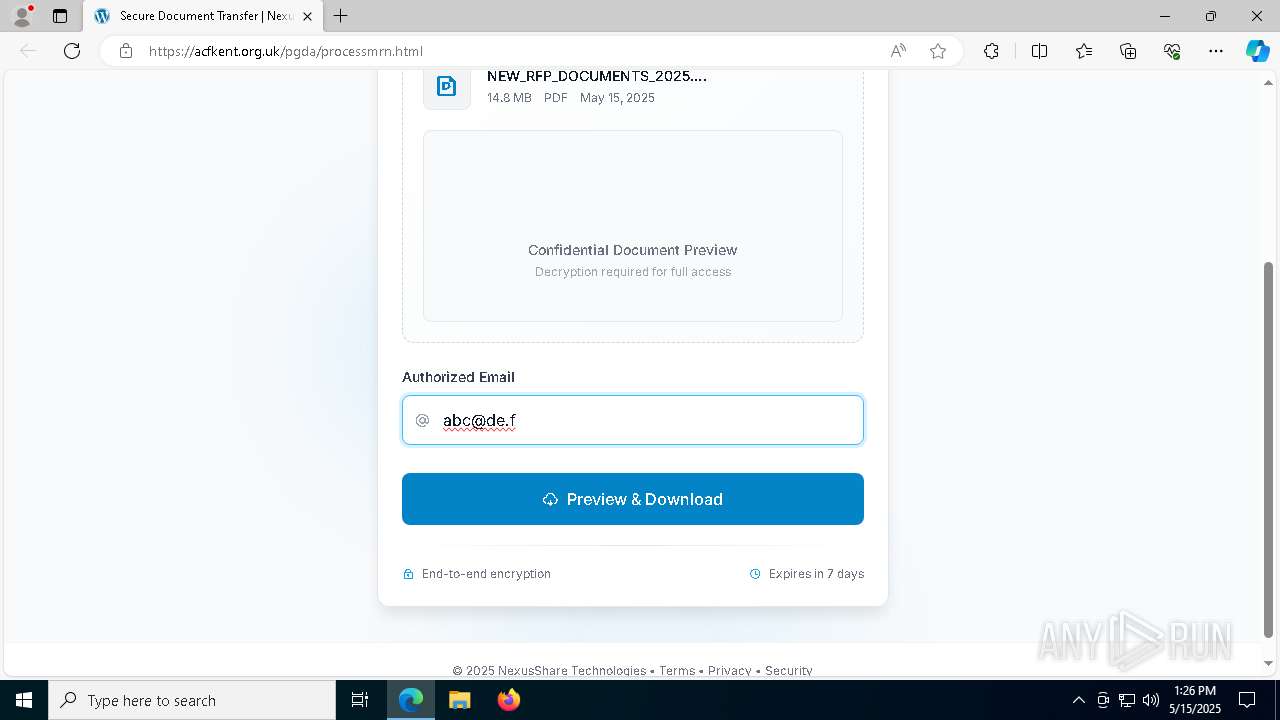Click the volume tray icon

coord(1151,700)
